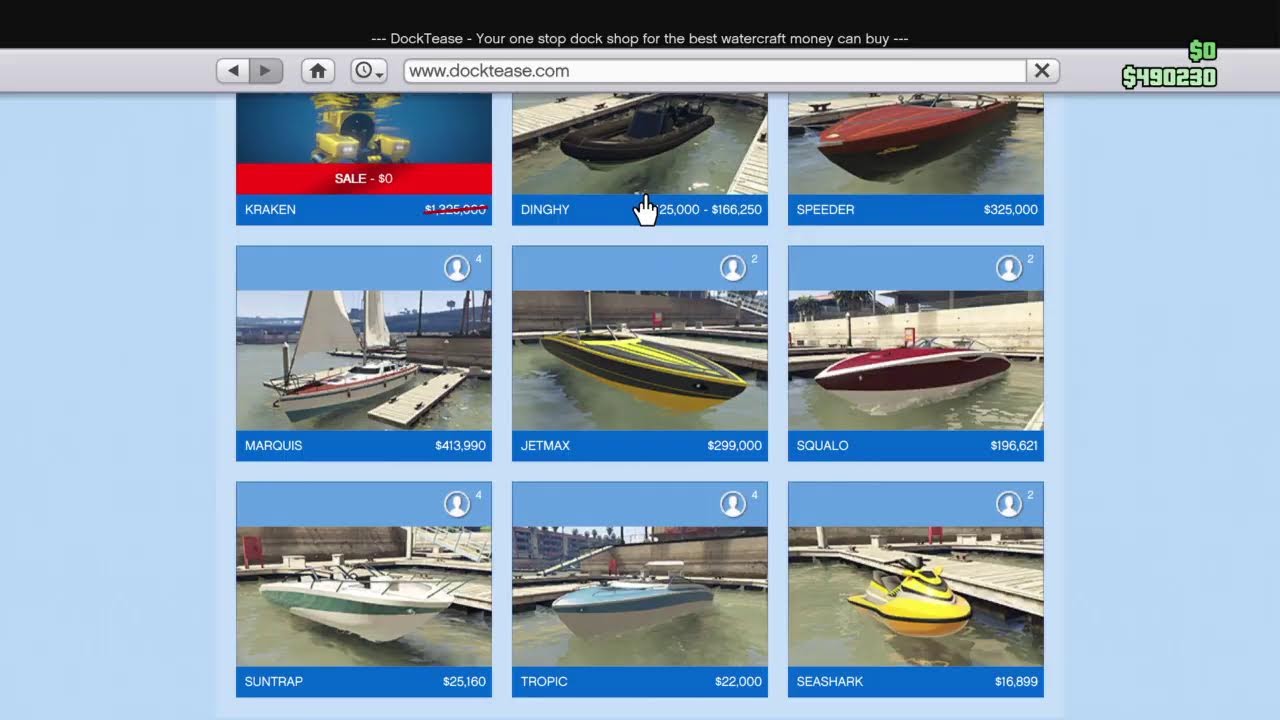The width and height of the screenshot is (1280, 720).
Task: Open the Speeder boat thumbnail
Action: (916, 143)
